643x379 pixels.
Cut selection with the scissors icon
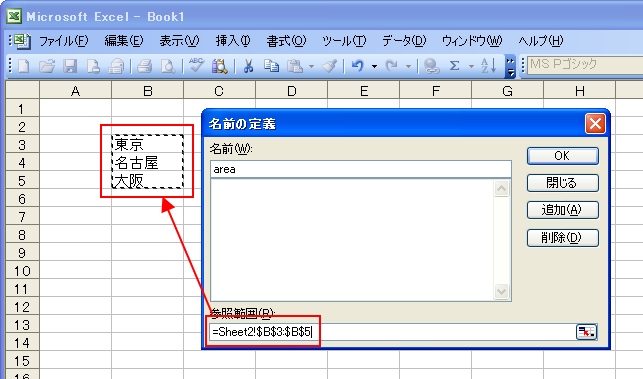[248, 66]
